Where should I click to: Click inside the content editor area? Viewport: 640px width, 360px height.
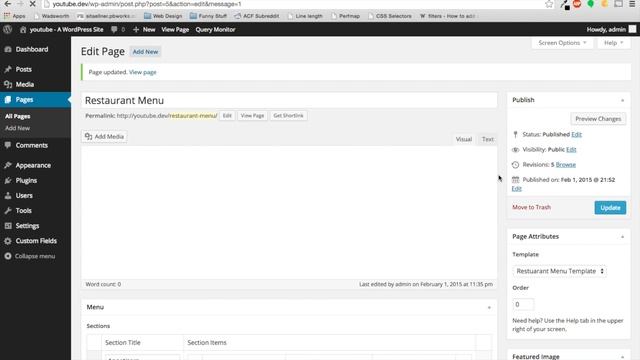click(x=289, y=212)
